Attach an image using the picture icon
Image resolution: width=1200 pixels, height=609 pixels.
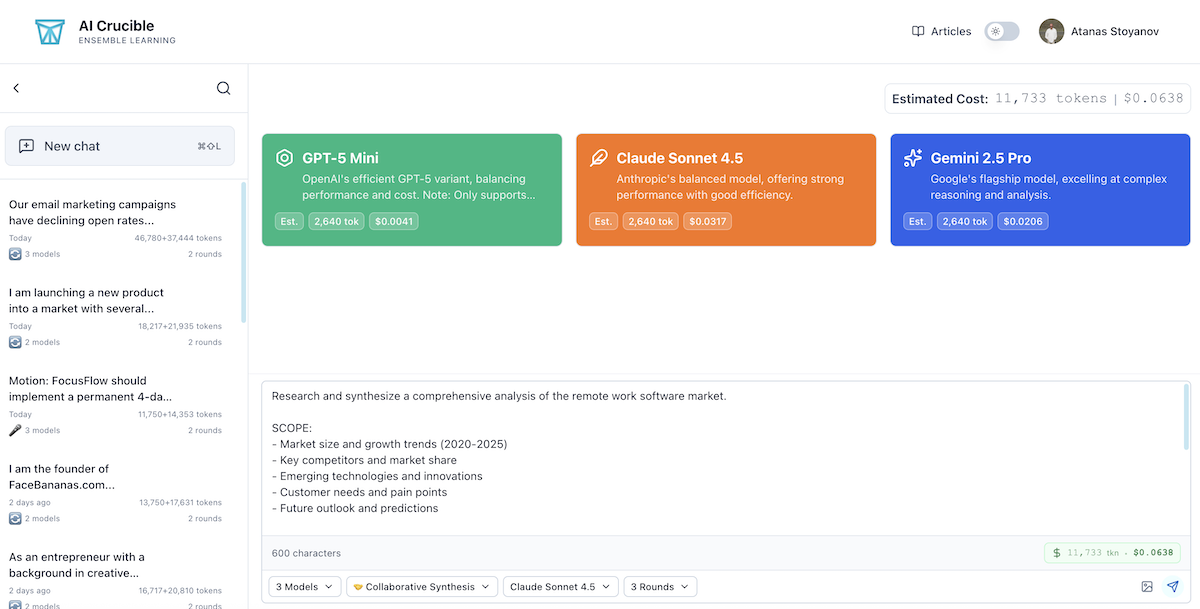(x=1147, y=587)
